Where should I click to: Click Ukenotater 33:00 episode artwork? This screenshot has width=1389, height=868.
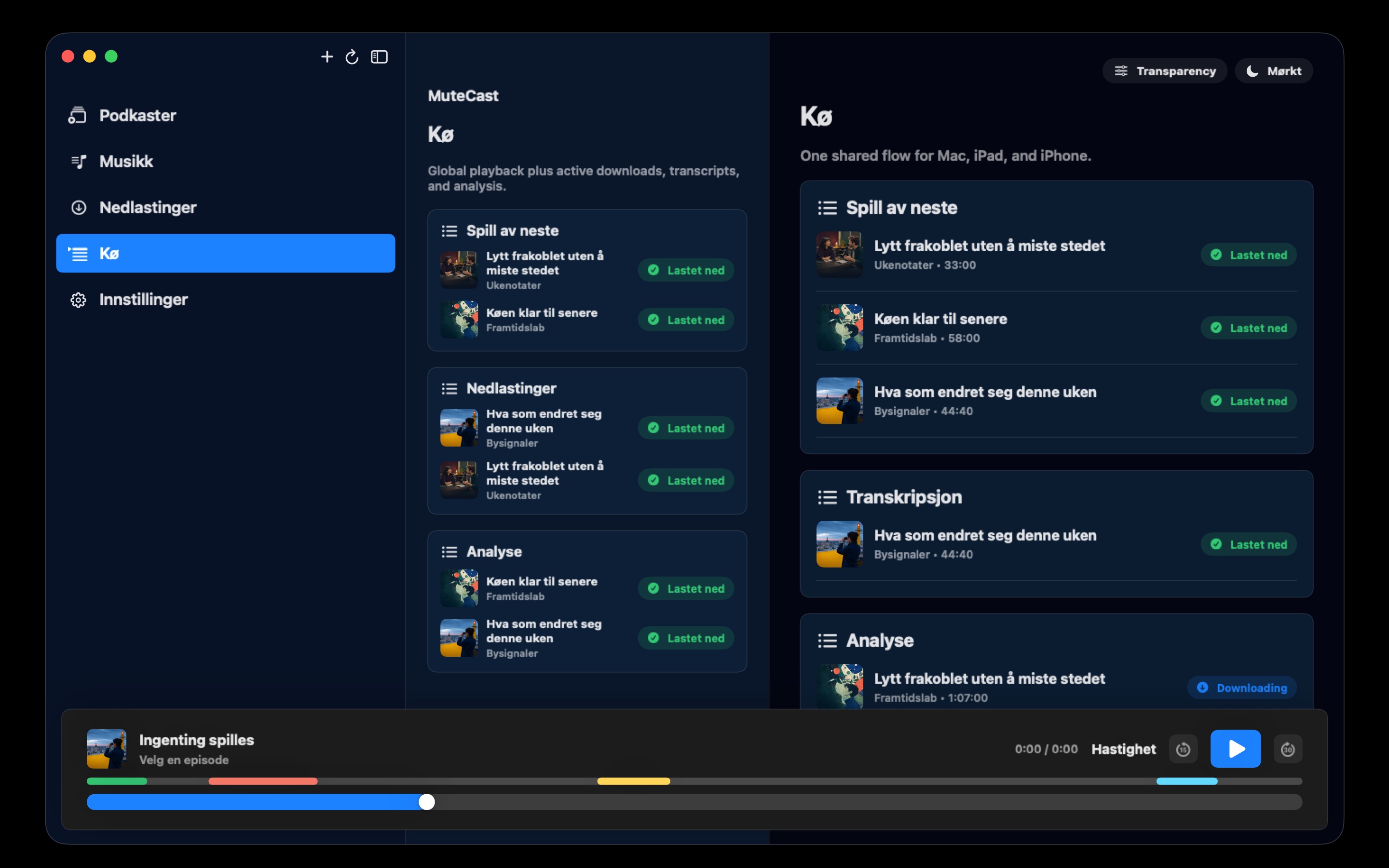(x=840, y=255)
